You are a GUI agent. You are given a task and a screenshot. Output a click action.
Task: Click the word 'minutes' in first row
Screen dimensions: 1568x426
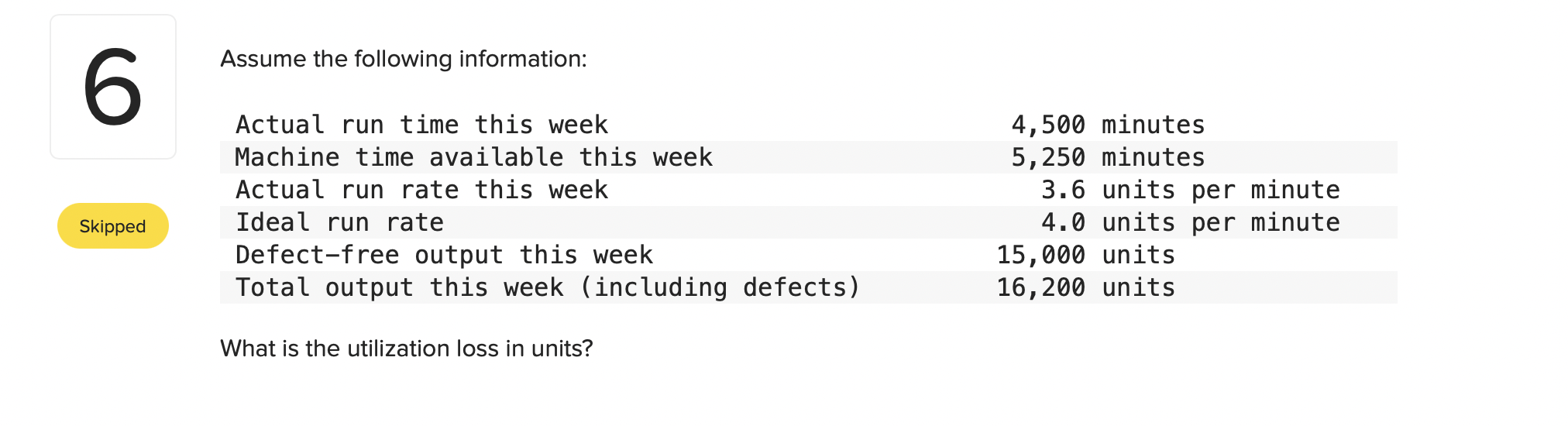click(x=1154, y=125)
